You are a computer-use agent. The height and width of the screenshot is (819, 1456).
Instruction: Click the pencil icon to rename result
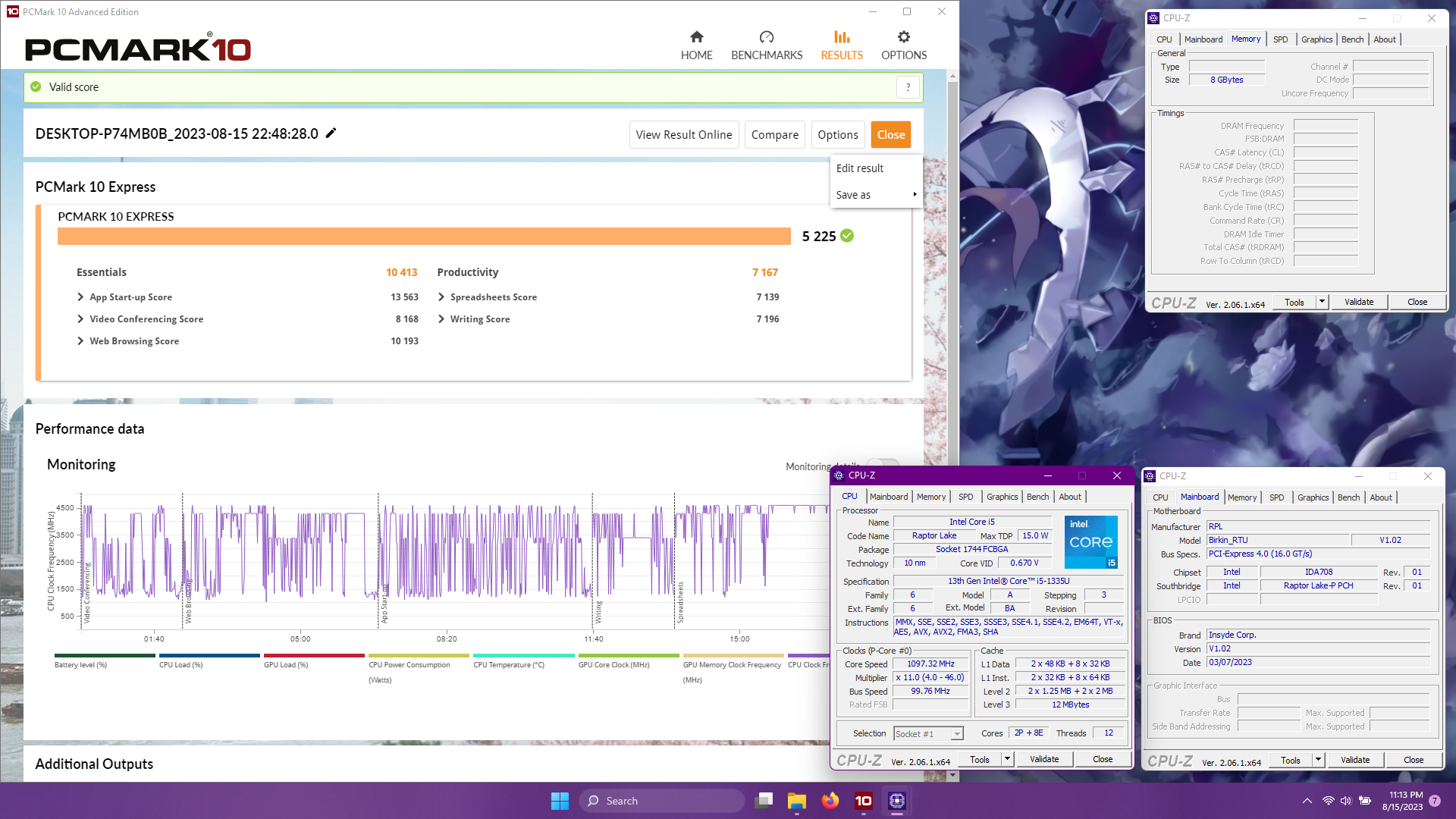click(x=331, y=133)
